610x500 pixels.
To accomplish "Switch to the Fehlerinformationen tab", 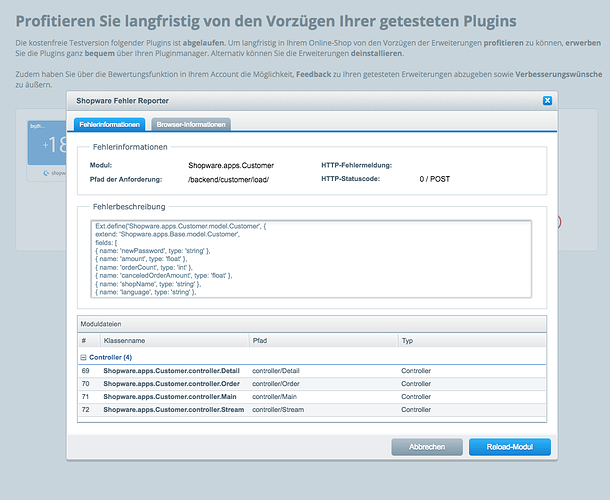I will coord(109,125).
